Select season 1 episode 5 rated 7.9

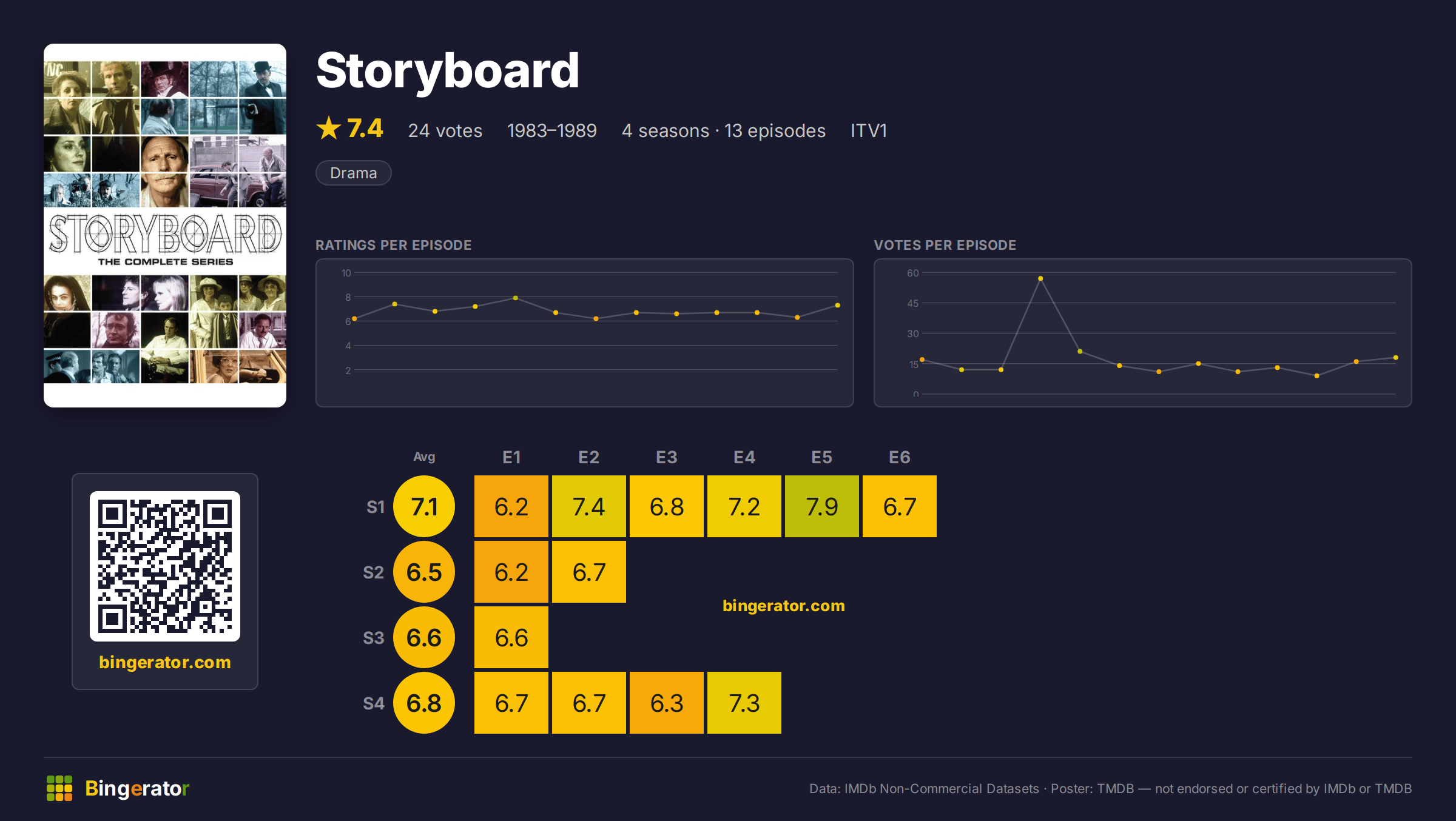click(x=822, y=506)
